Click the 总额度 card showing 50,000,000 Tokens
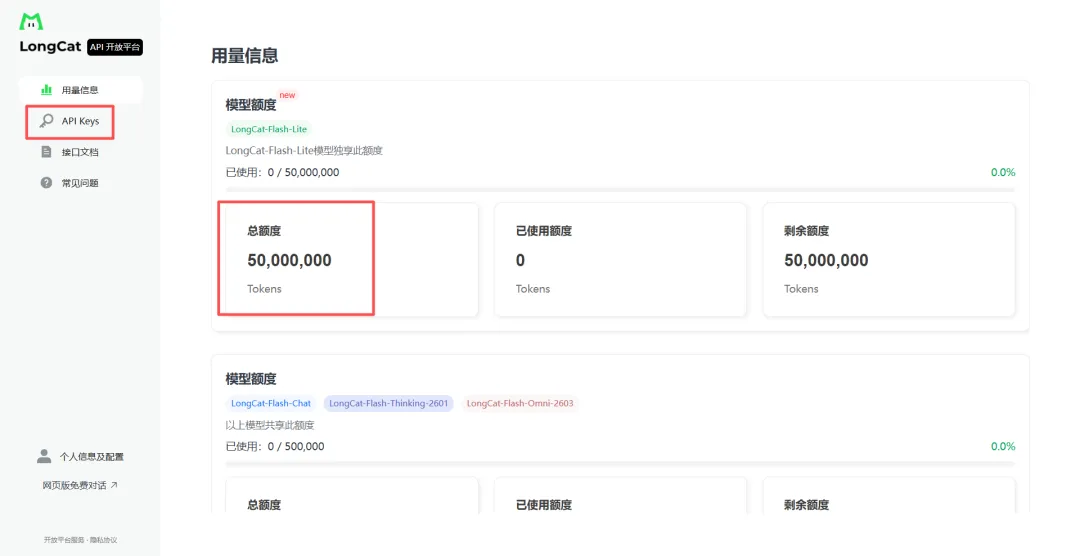 (x=352, y=260)
